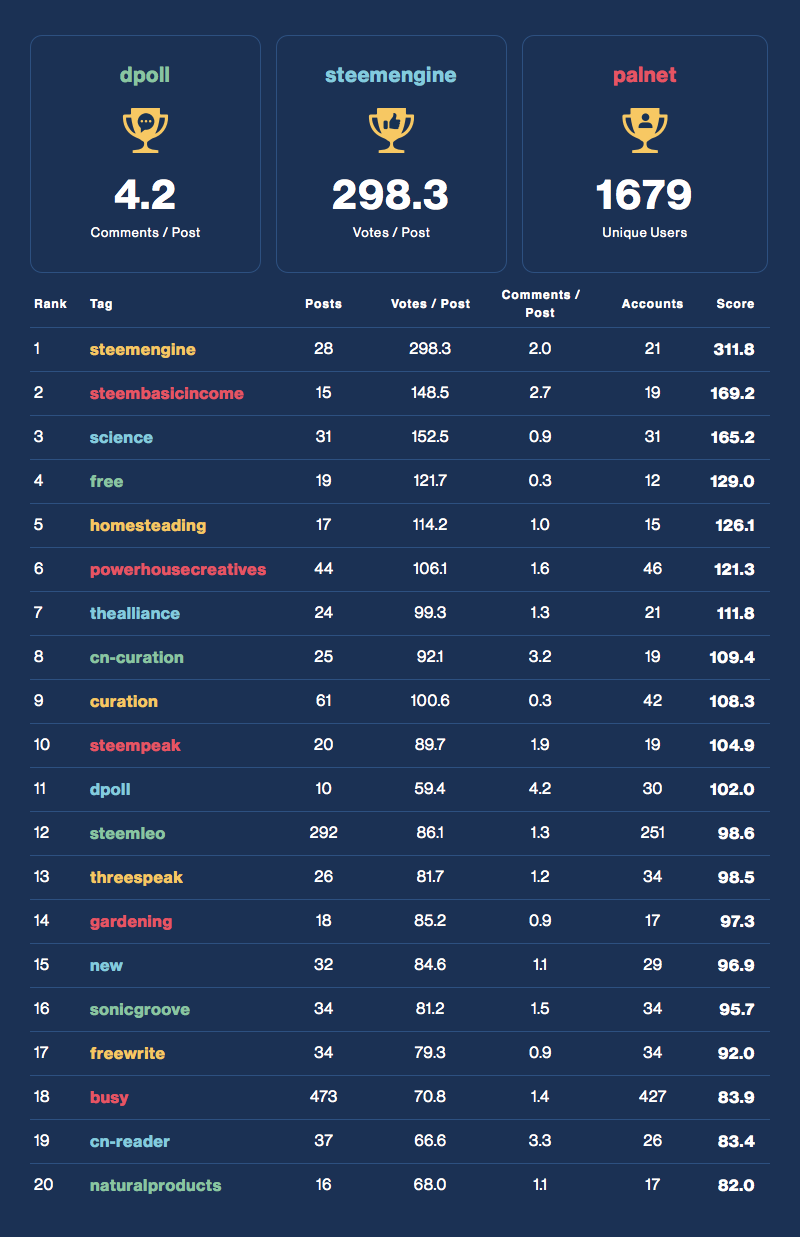Select posts count 61 for curation
Screen dimensions: 800x1237
323,701
